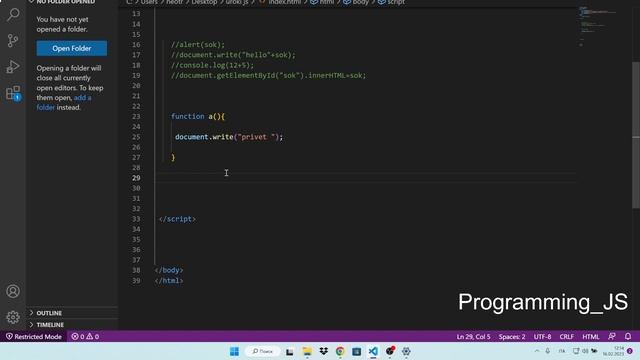Click the Desktop breadcrumb
This screenshot has height=360, width=640.
point(204,2)
